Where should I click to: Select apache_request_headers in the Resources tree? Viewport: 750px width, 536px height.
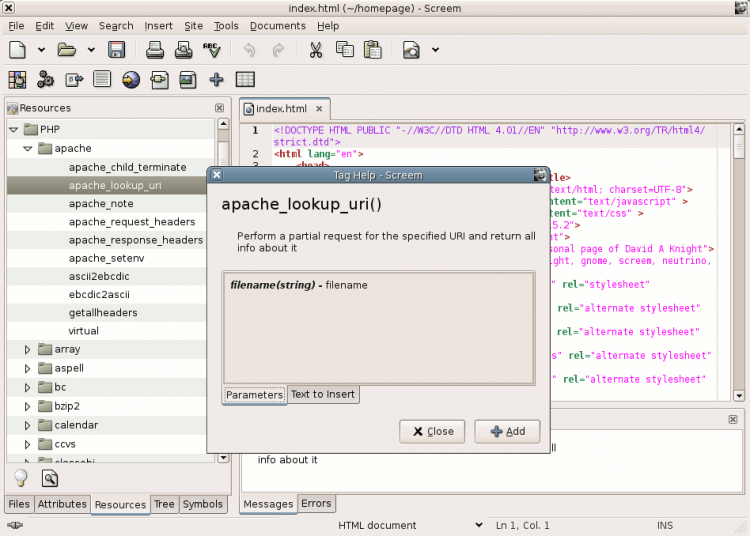pos(132,222)
